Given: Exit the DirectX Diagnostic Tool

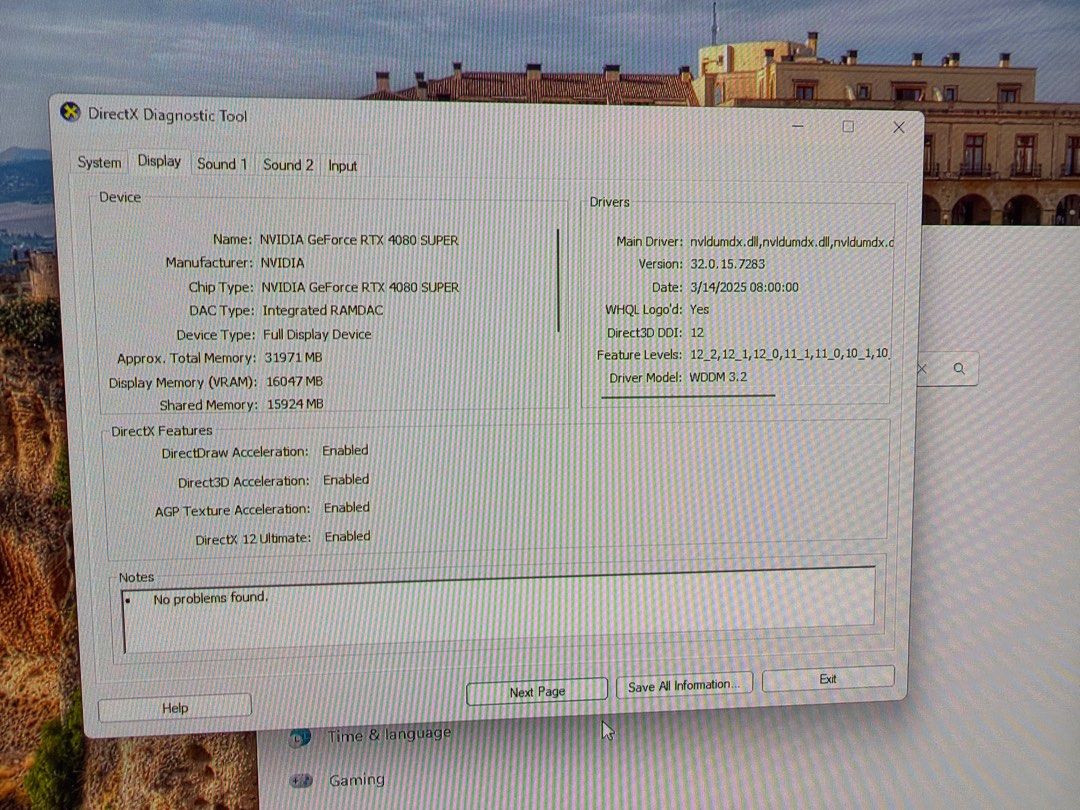Looking at the screenshot, I should click(828, 679).
